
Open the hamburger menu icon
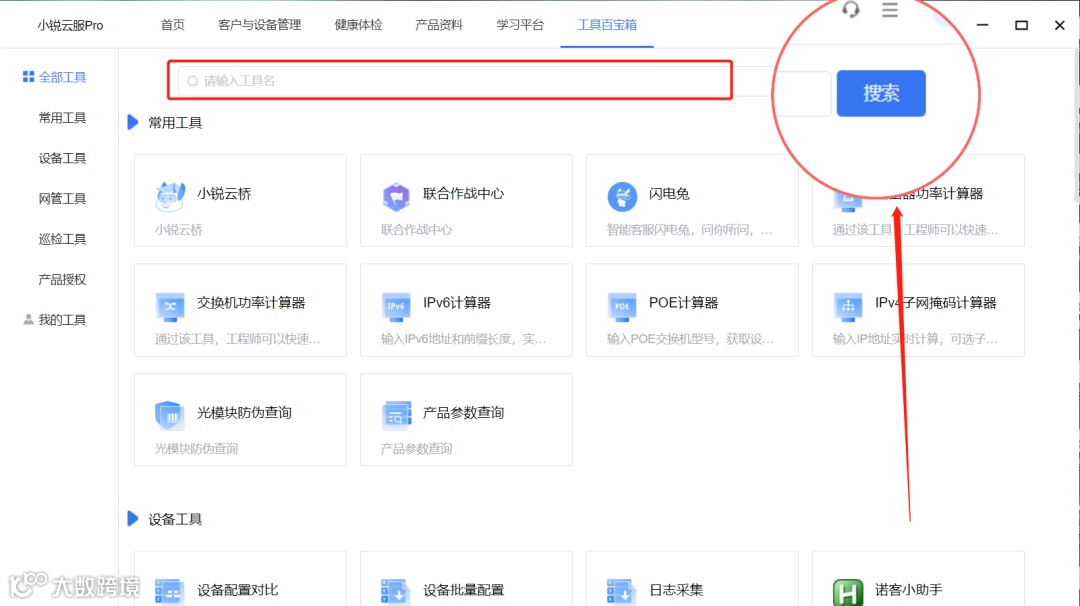pos(890,10)
